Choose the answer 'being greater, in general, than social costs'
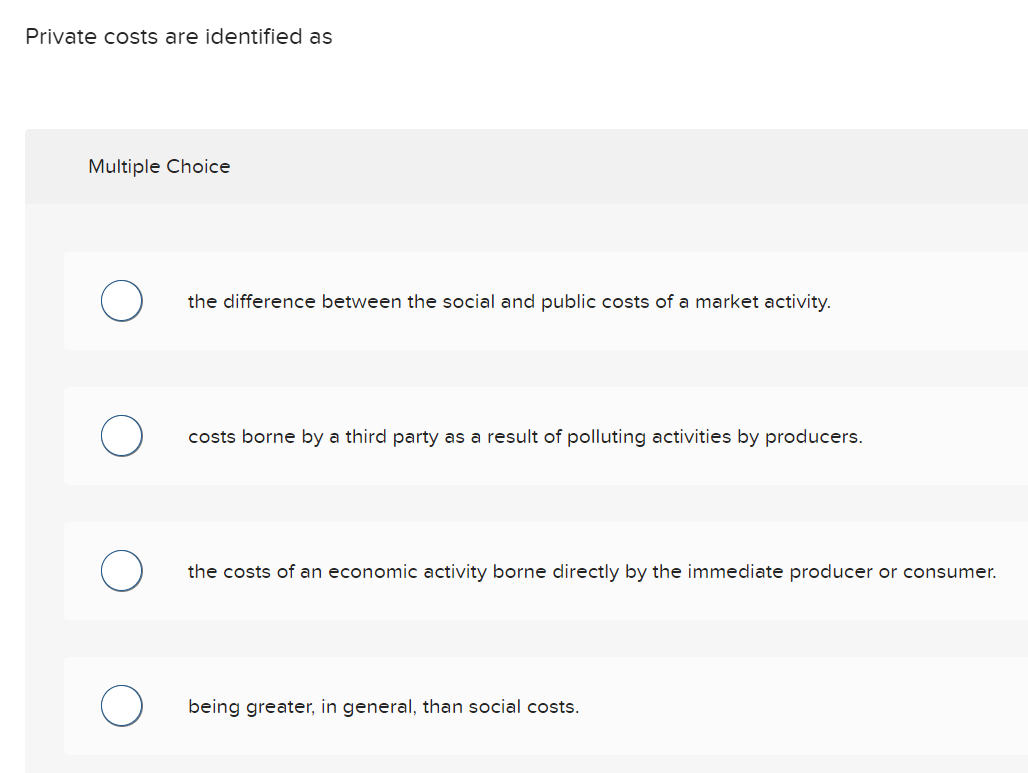The height and width of the screenshot is (773, 1028). (382, 706)
